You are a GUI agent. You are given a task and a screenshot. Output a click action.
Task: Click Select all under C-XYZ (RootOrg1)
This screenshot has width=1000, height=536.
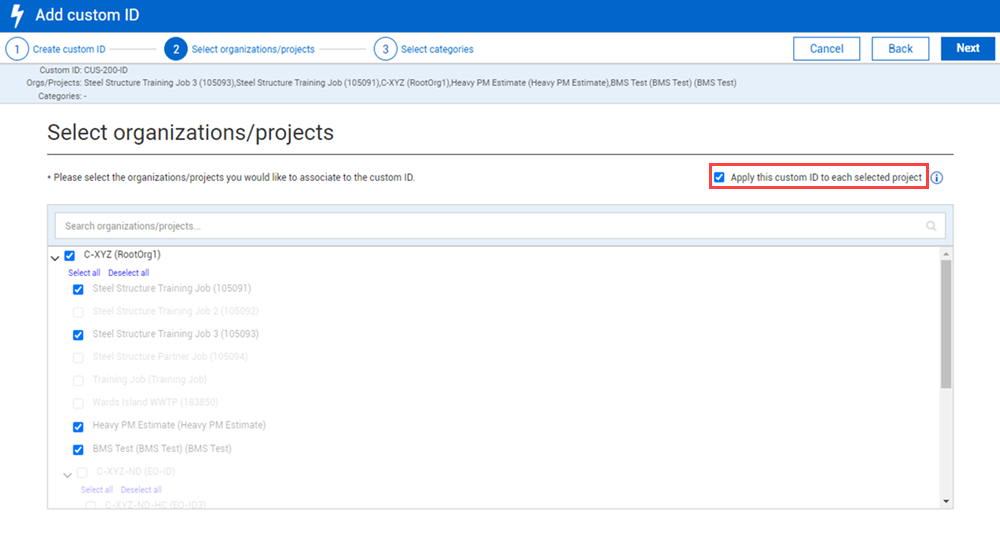[x=84, y=273]
